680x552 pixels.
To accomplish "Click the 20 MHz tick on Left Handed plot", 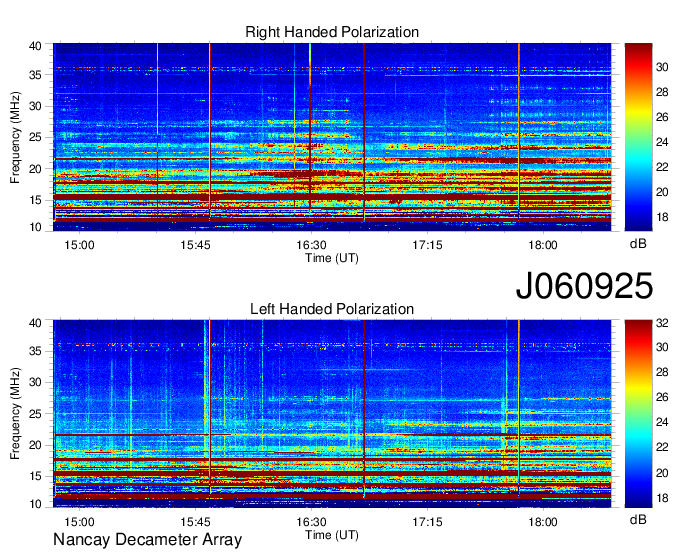I will click(x=35, y=445).
